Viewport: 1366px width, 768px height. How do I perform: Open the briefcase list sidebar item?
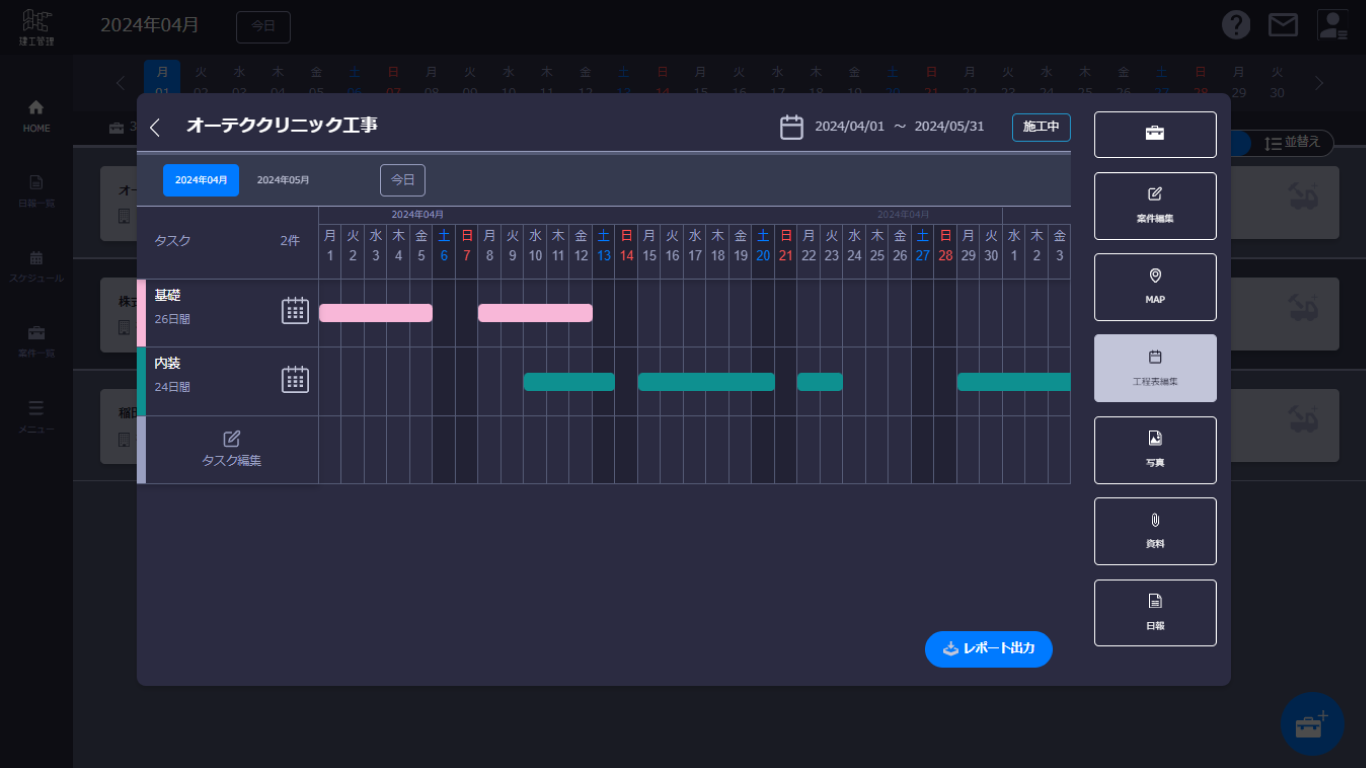(36, 340)
